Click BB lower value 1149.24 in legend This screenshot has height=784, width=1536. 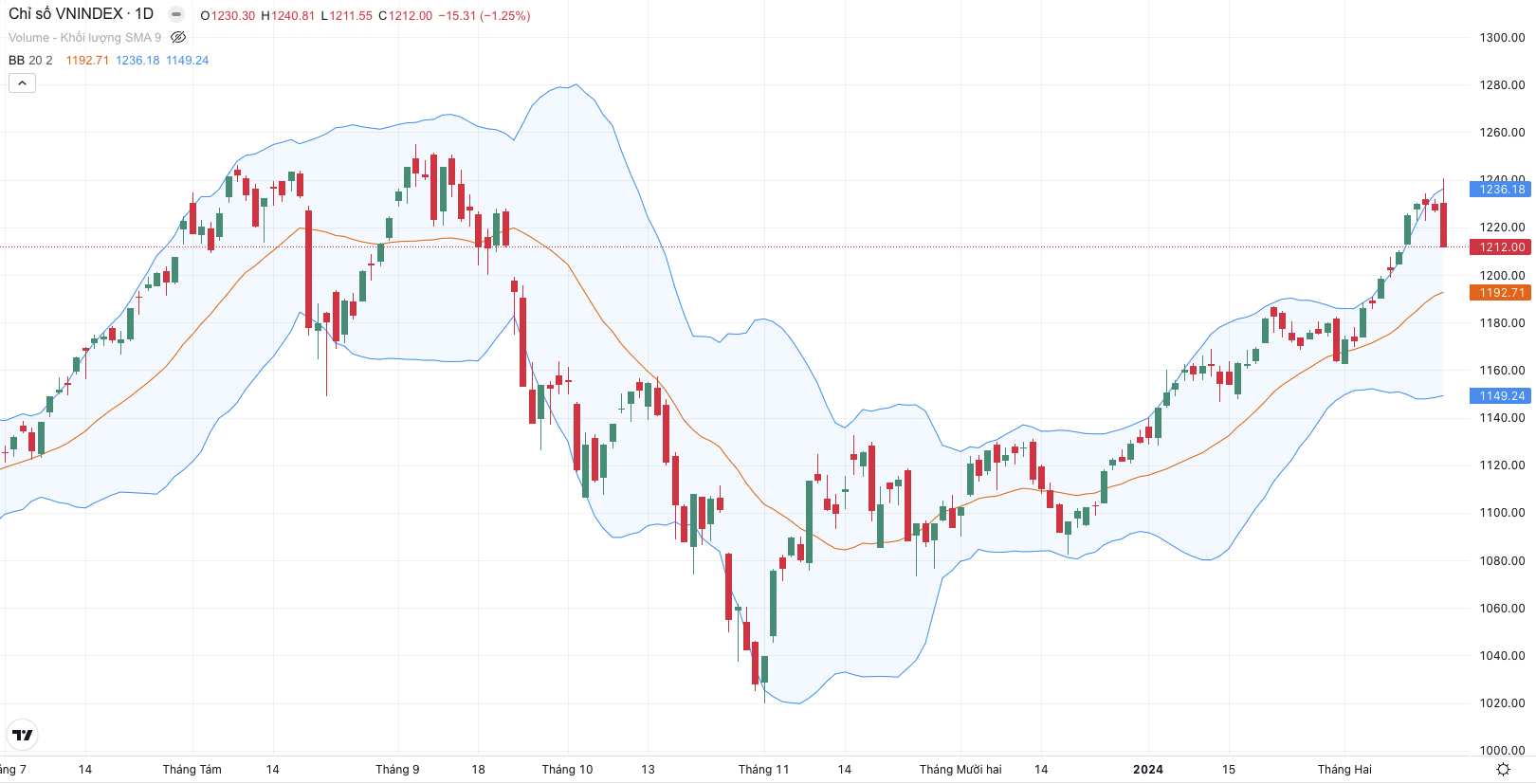coord(188,61)
